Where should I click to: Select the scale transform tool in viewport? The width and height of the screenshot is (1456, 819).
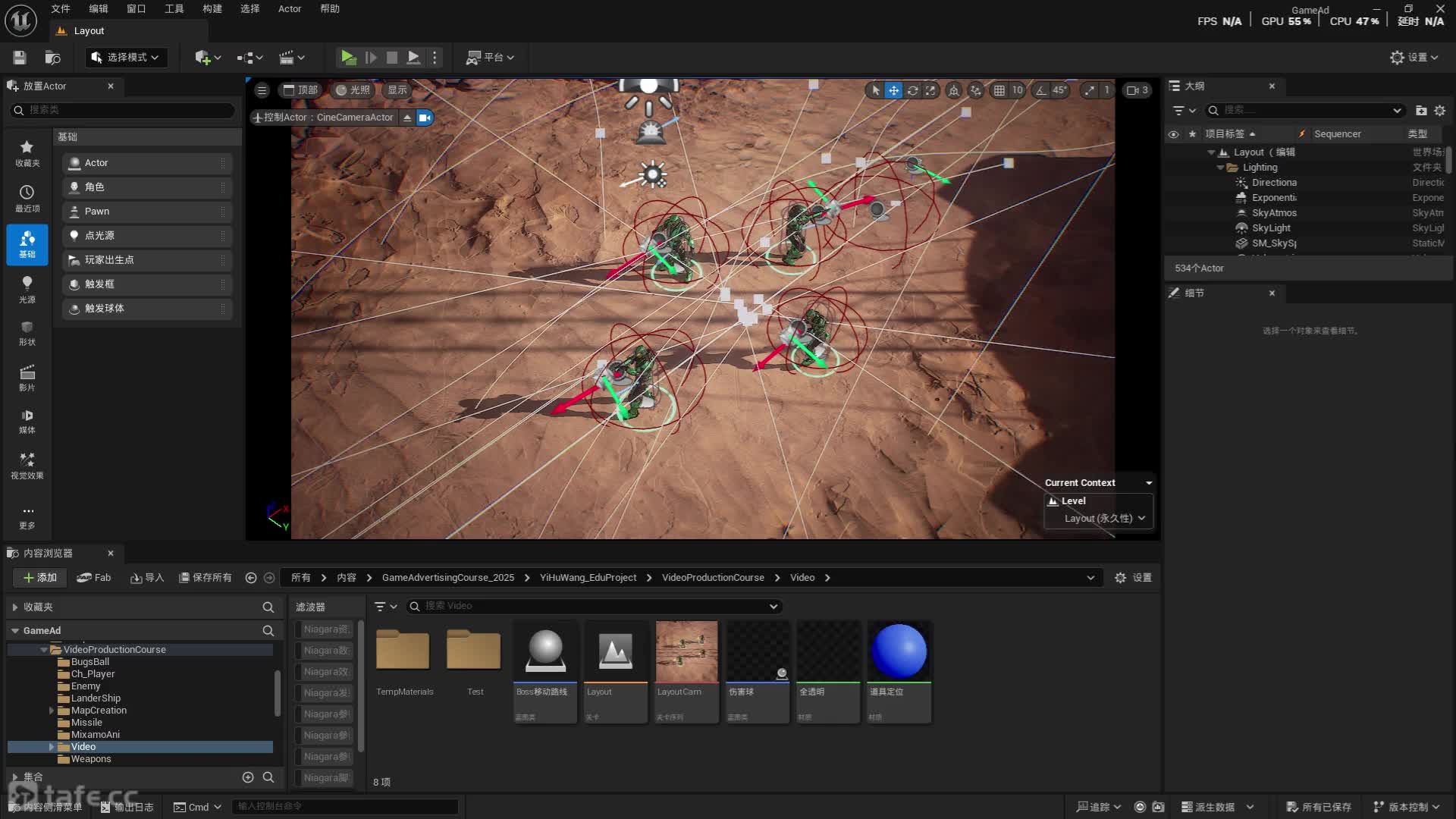pyautogui.click(x=930, y=90)
